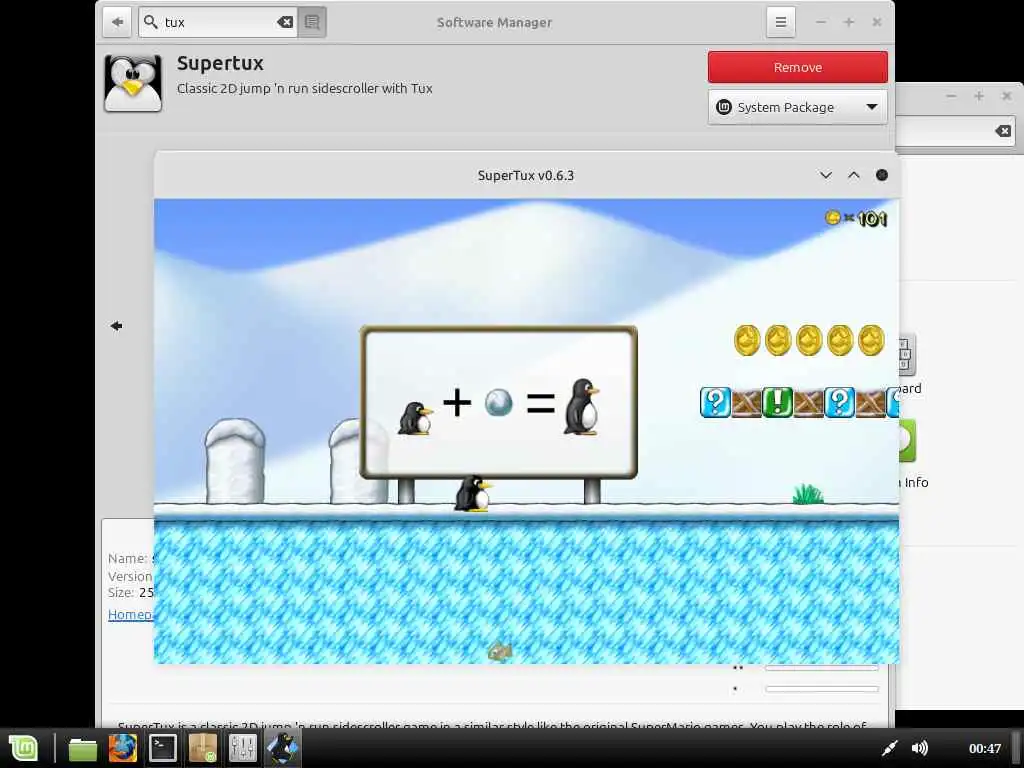This screenshot has width=1024, height=768.
Task: Click the first blue question block
Action: (715, 402)
